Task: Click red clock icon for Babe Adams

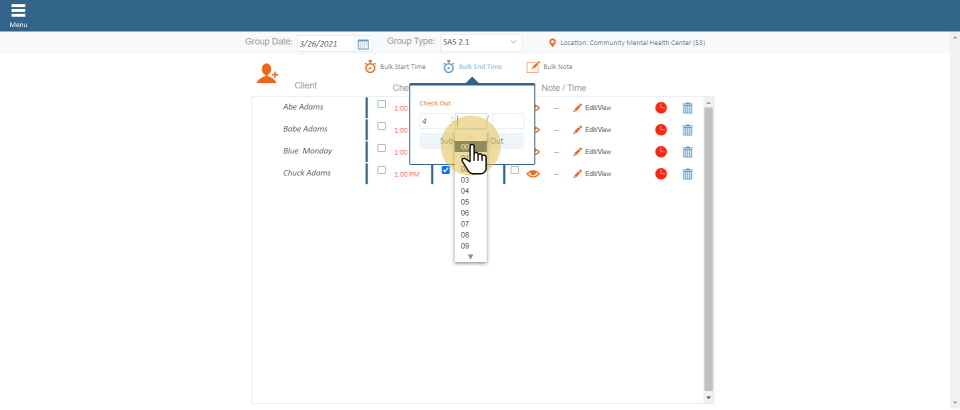Action: click(661, 130)
